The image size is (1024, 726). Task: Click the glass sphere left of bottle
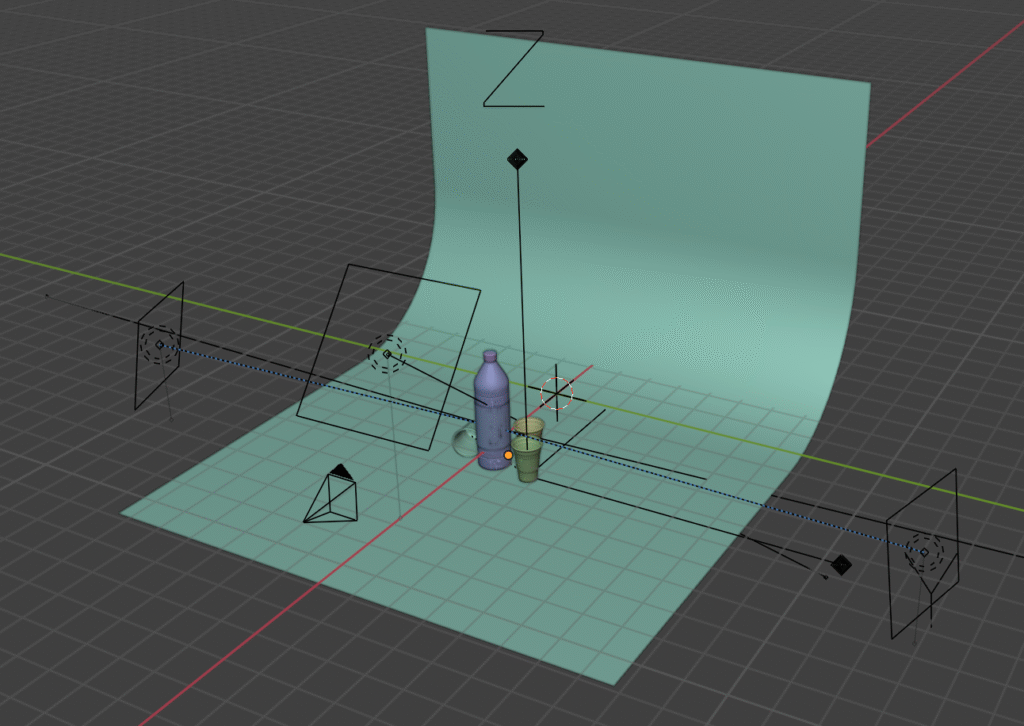pyautogui.click(x=465, y=440)
